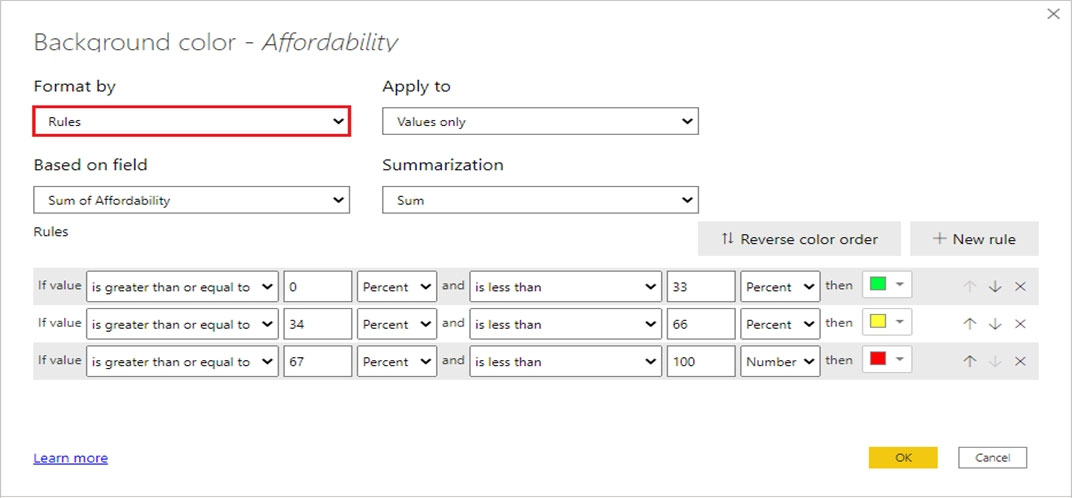The height and width of the screenshot is (498, 1072).
Task: Open Percent unit dropdown next to value 66
Action: point(780,324)
